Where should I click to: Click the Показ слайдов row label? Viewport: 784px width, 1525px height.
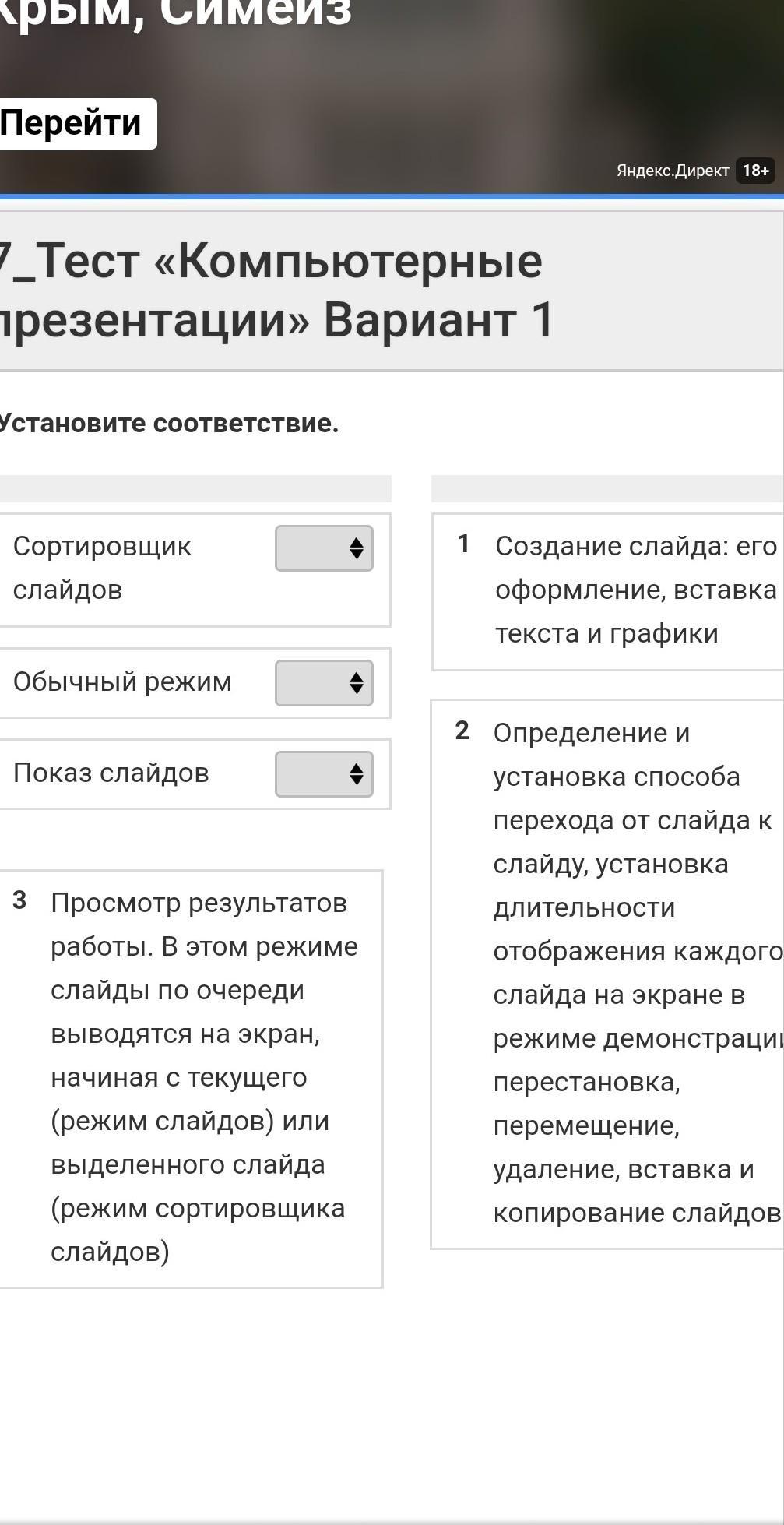[x=111, y=773]
